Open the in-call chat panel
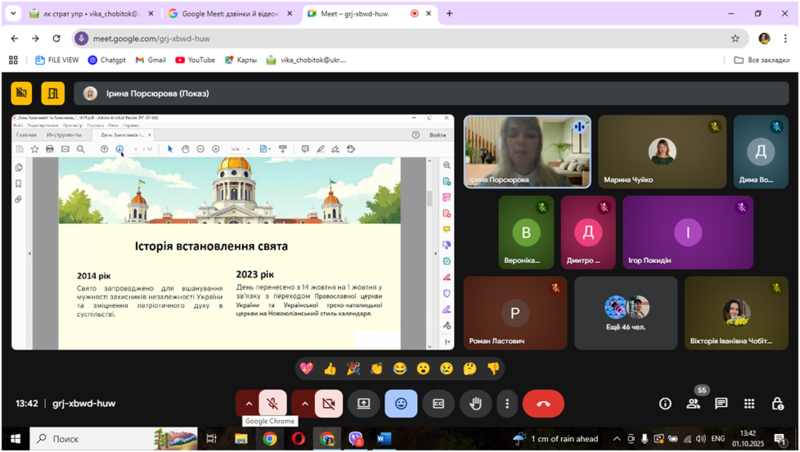Viewport: 800px width, 452px height. tap(721, 404)
